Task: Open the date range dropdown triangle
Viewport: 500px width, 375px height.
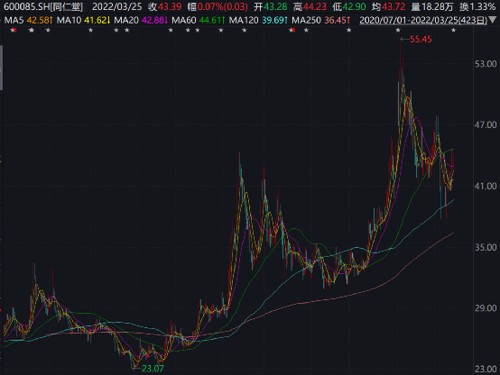Action: tap(492, 21)
